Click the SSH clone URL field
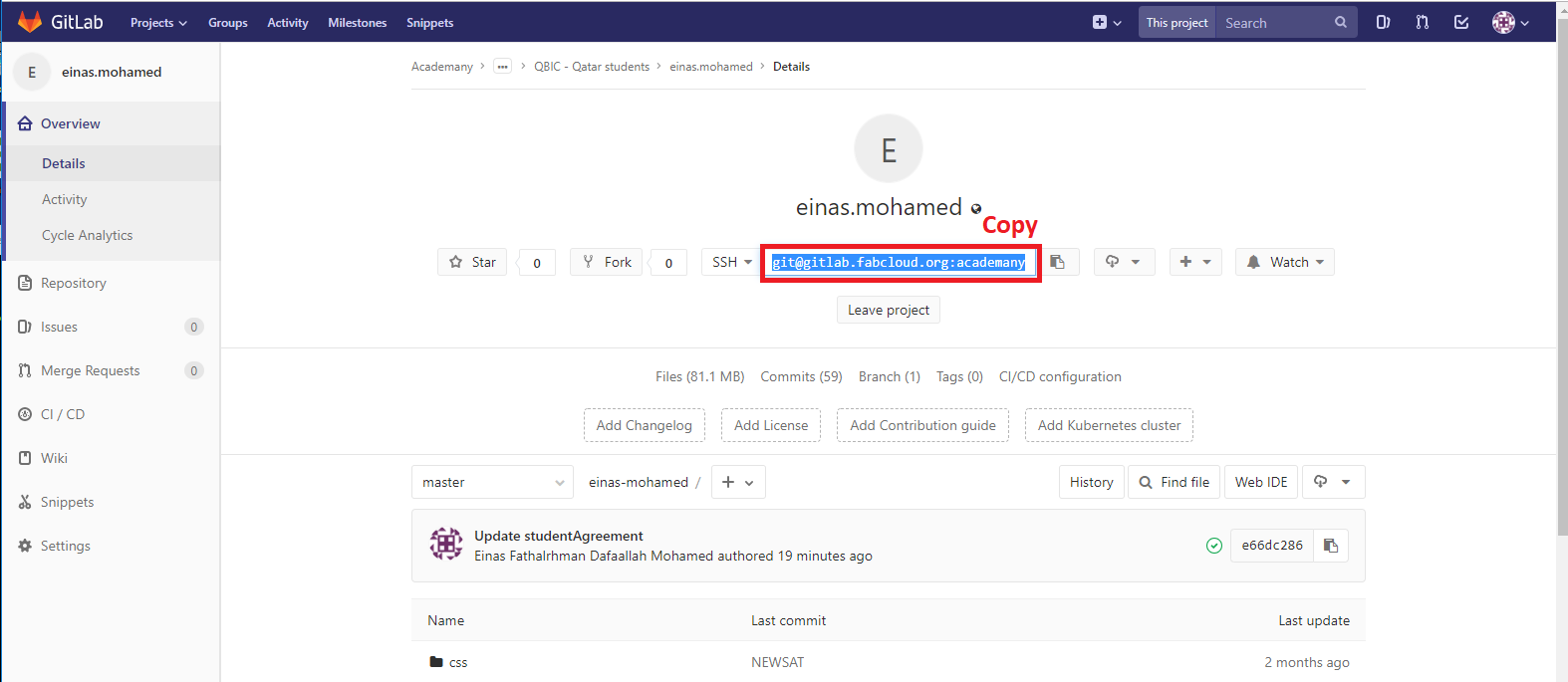 click(901, 262)
